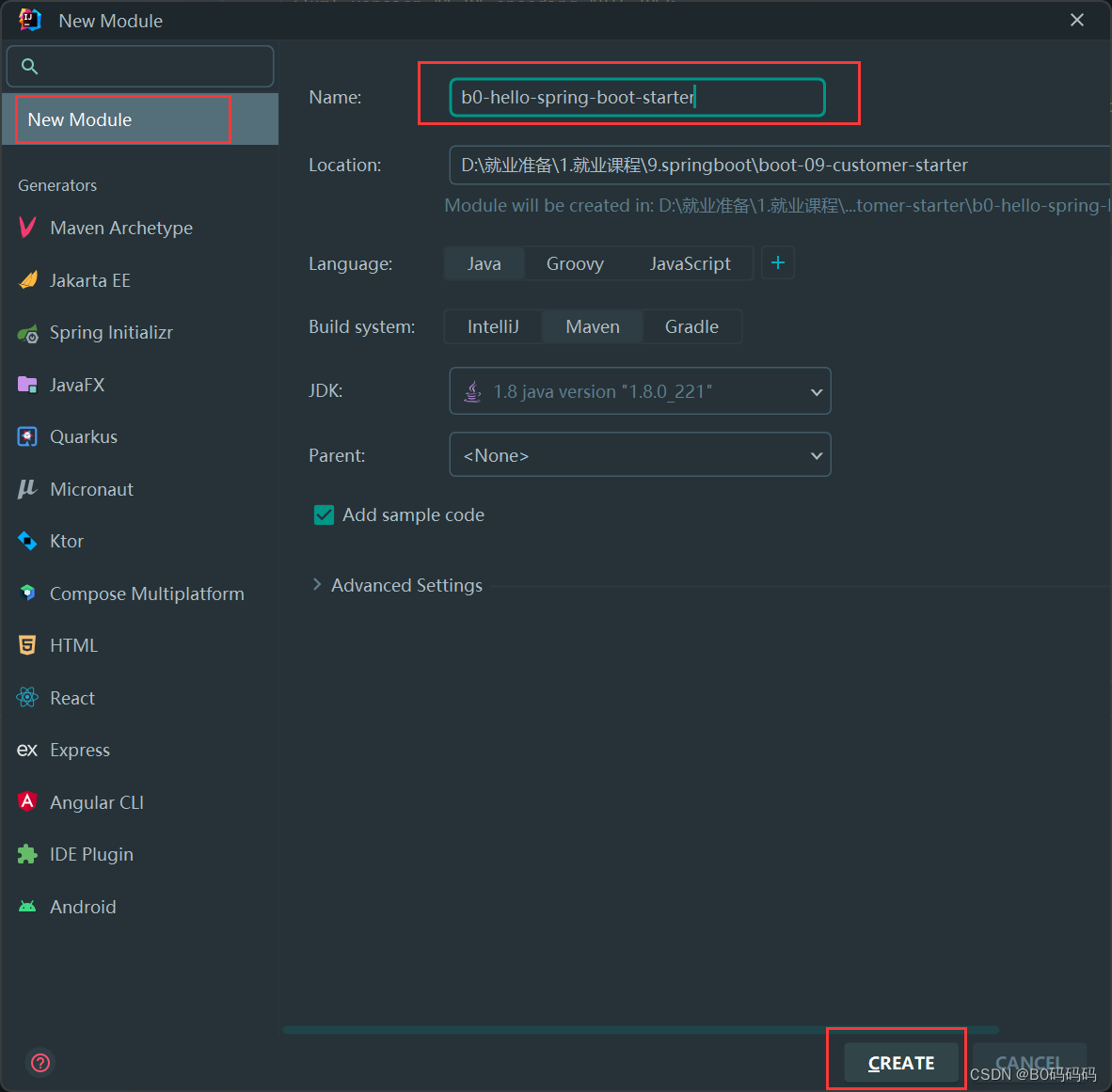This screenshot has width=1112, height=1092.
Task: Choose IntelliJ build system
Action: [494, 327]
